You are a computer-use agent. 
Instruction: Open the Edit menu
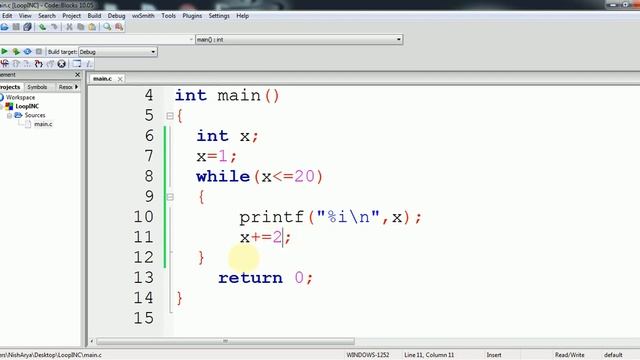[x=7, y=16]
